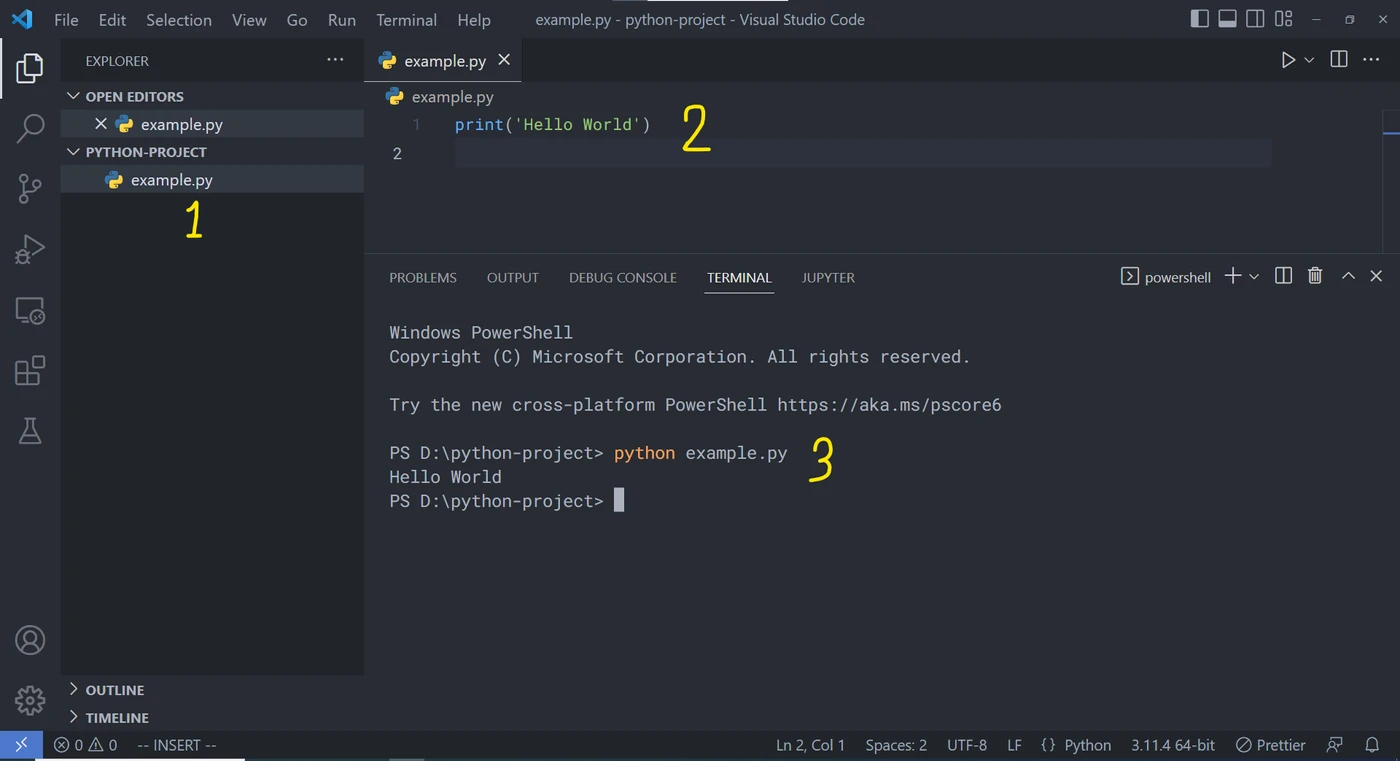Image resolution: width=1400 pixels, height=761 pixels.
Task: Switch to the Output tab
Action: pos(513,277)
